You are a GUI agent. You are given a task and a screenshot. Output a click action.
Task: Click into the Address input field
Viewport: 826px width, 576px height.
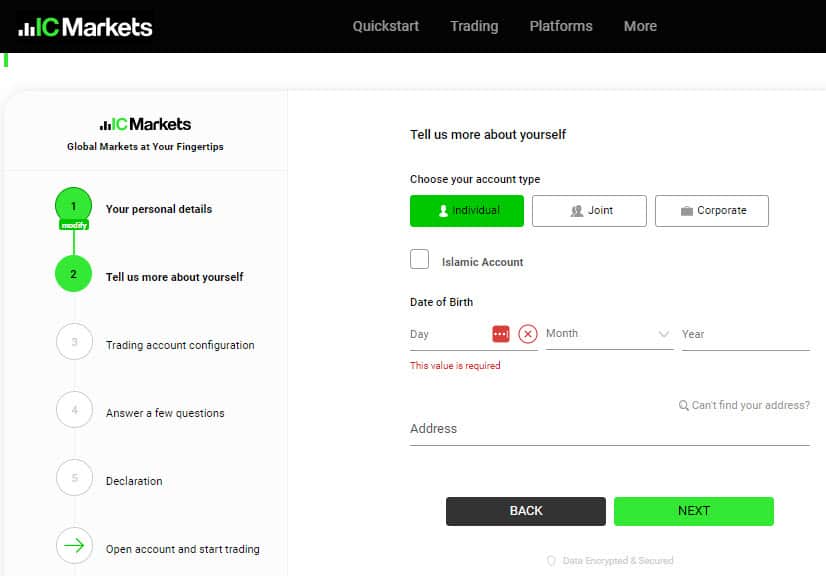(609, 429)
